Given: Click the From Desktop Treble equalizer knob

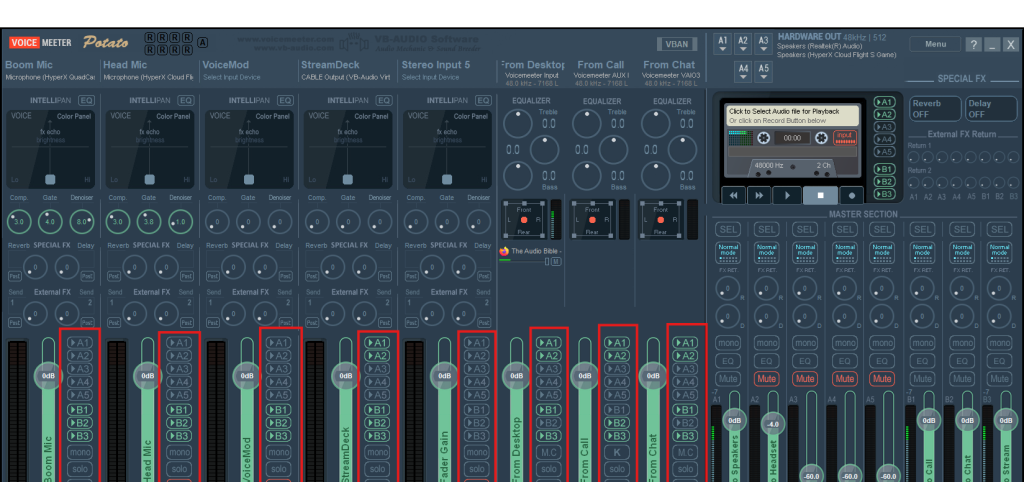Looking at the screenshot, I should 518,123.
